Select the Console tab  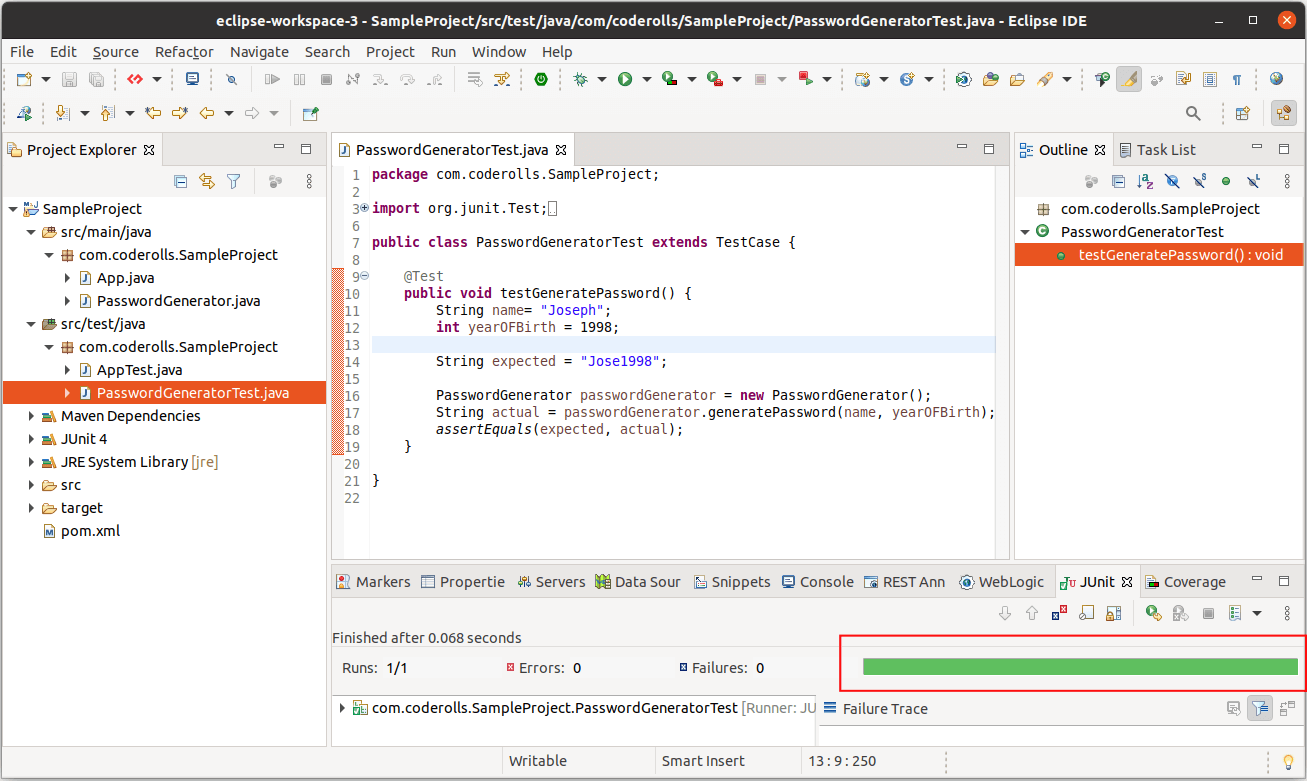click(827, 581)
